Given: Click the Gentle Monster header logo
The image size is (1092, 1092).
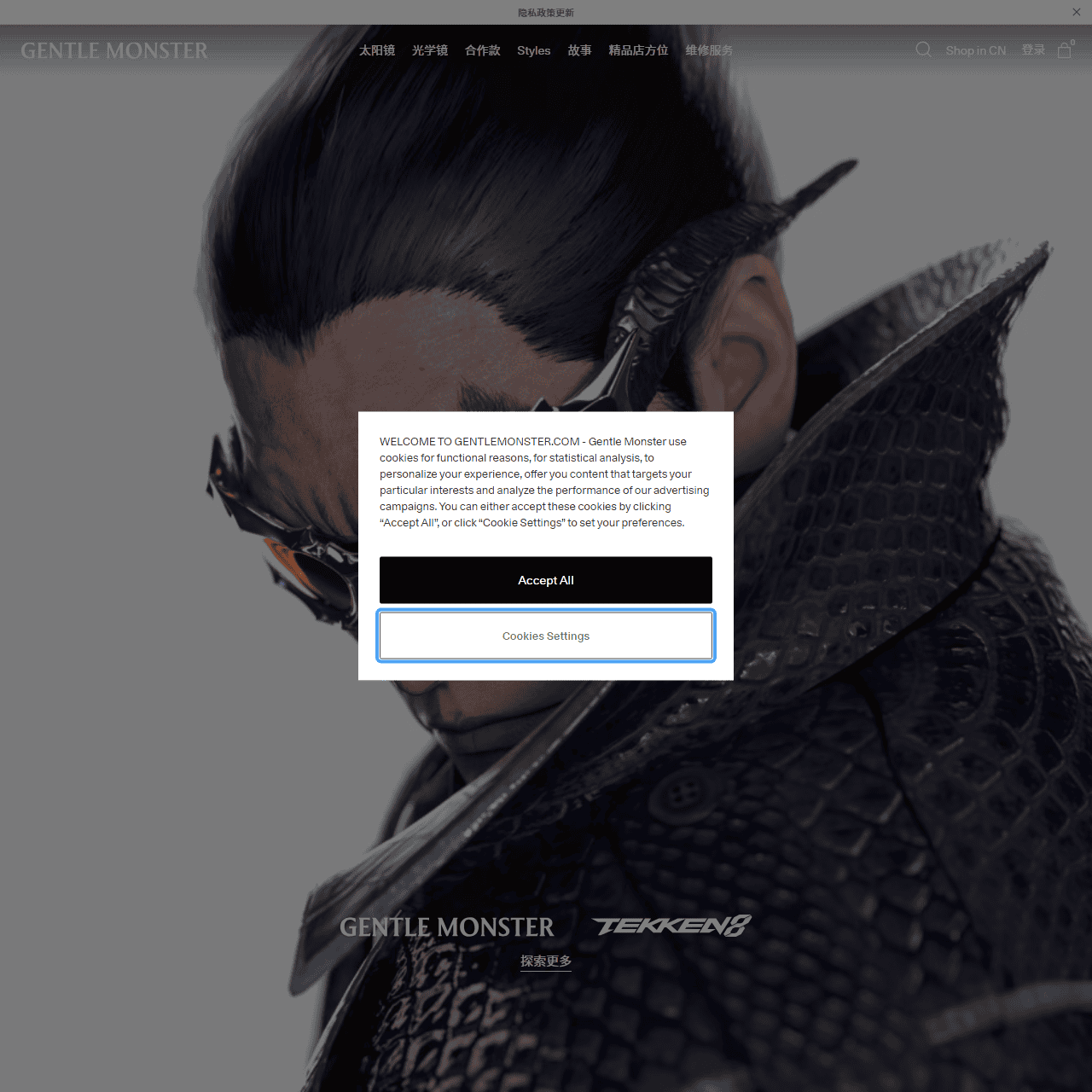Looking at the screenshot, I should (114, 50).
